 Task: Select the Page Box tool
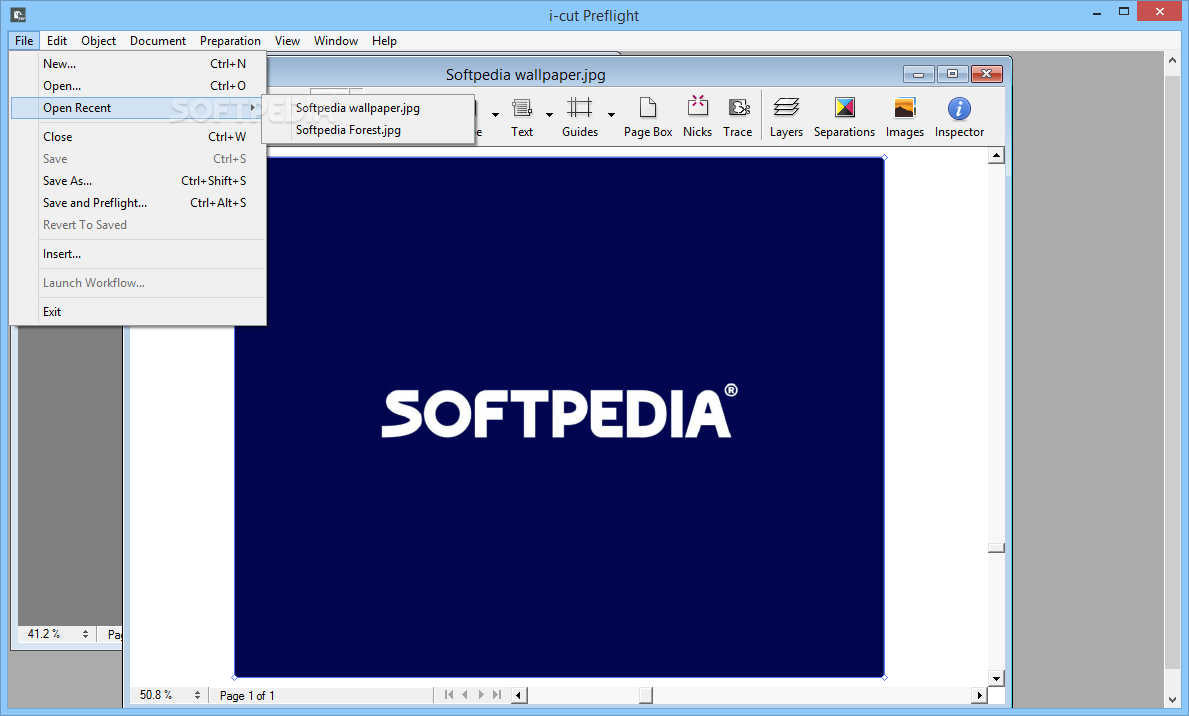point(648,117)
